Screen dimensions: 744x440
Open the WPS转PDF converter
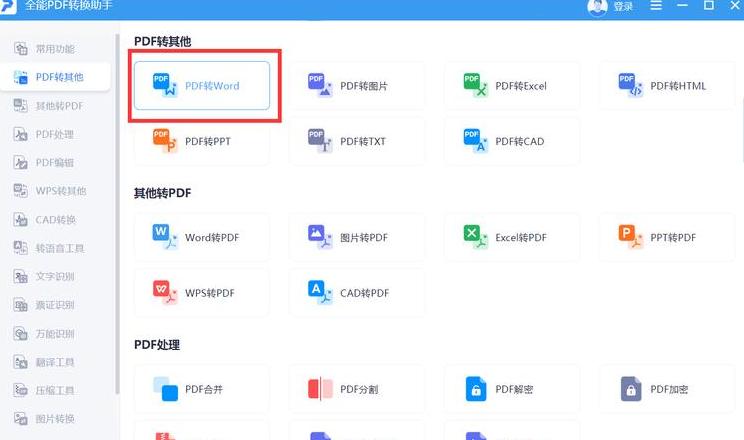coord(202,293)
